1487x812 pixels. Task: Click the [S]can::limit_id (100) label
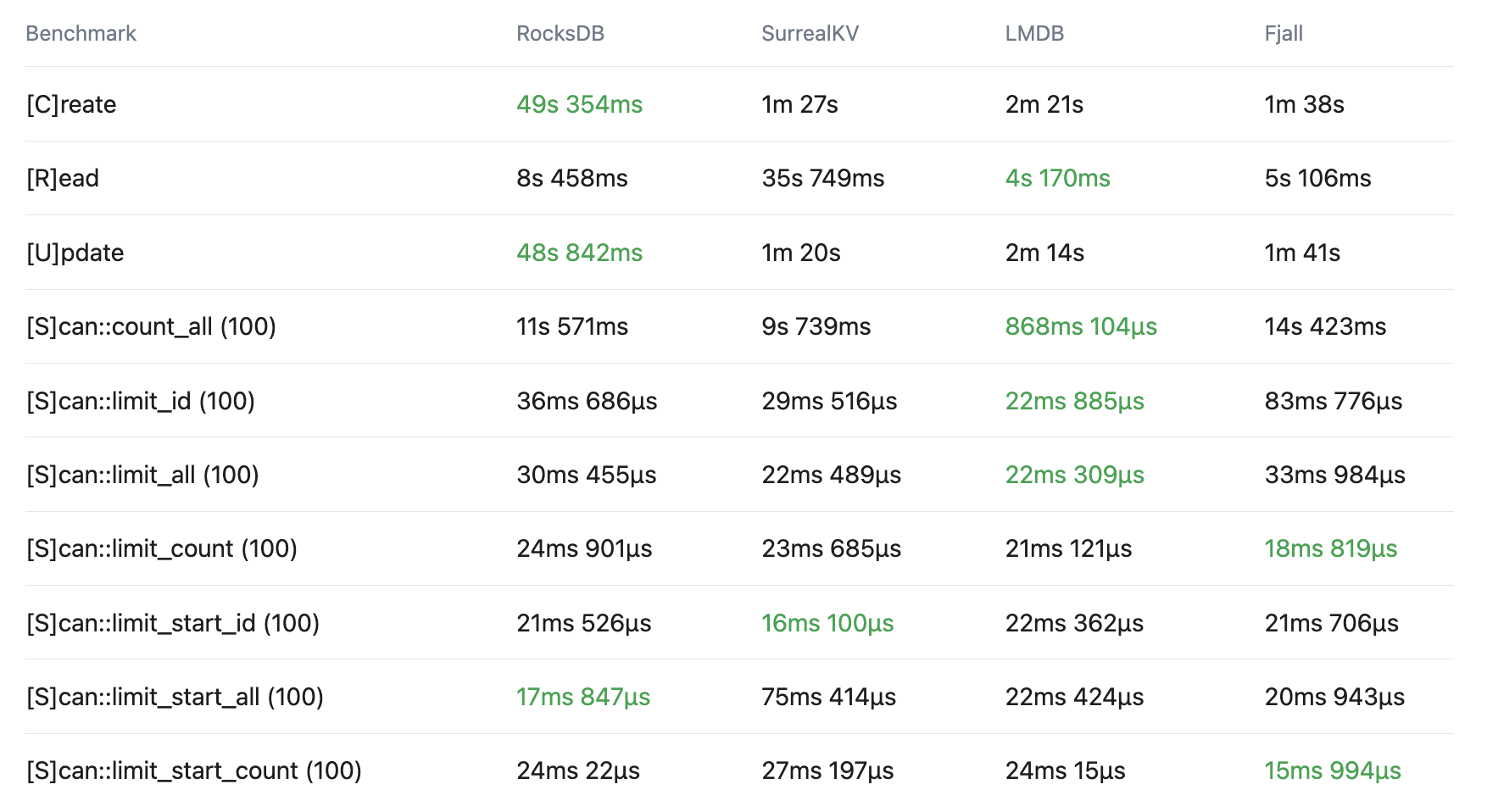pyautogui.click(x=141, y=401)
